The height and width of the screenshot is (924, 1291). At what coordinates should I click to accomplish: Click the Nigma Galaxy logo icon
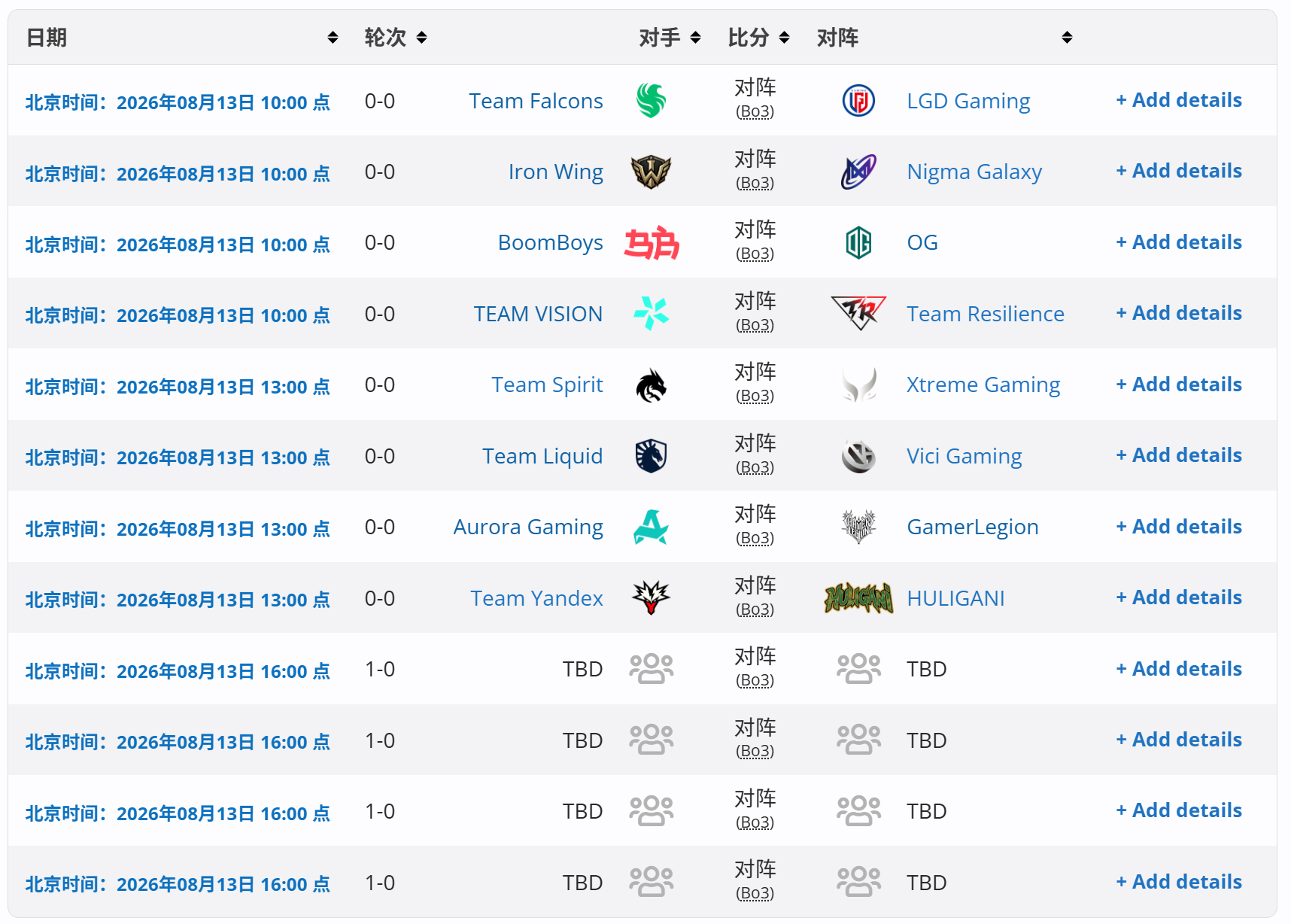click(x=858, y=172)
